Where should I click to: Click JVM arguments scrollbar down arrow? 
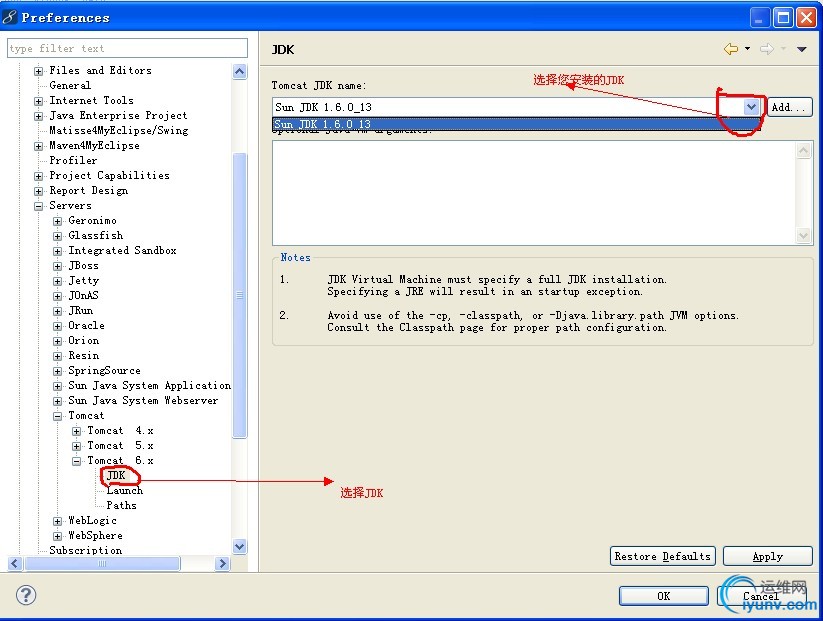803,235
